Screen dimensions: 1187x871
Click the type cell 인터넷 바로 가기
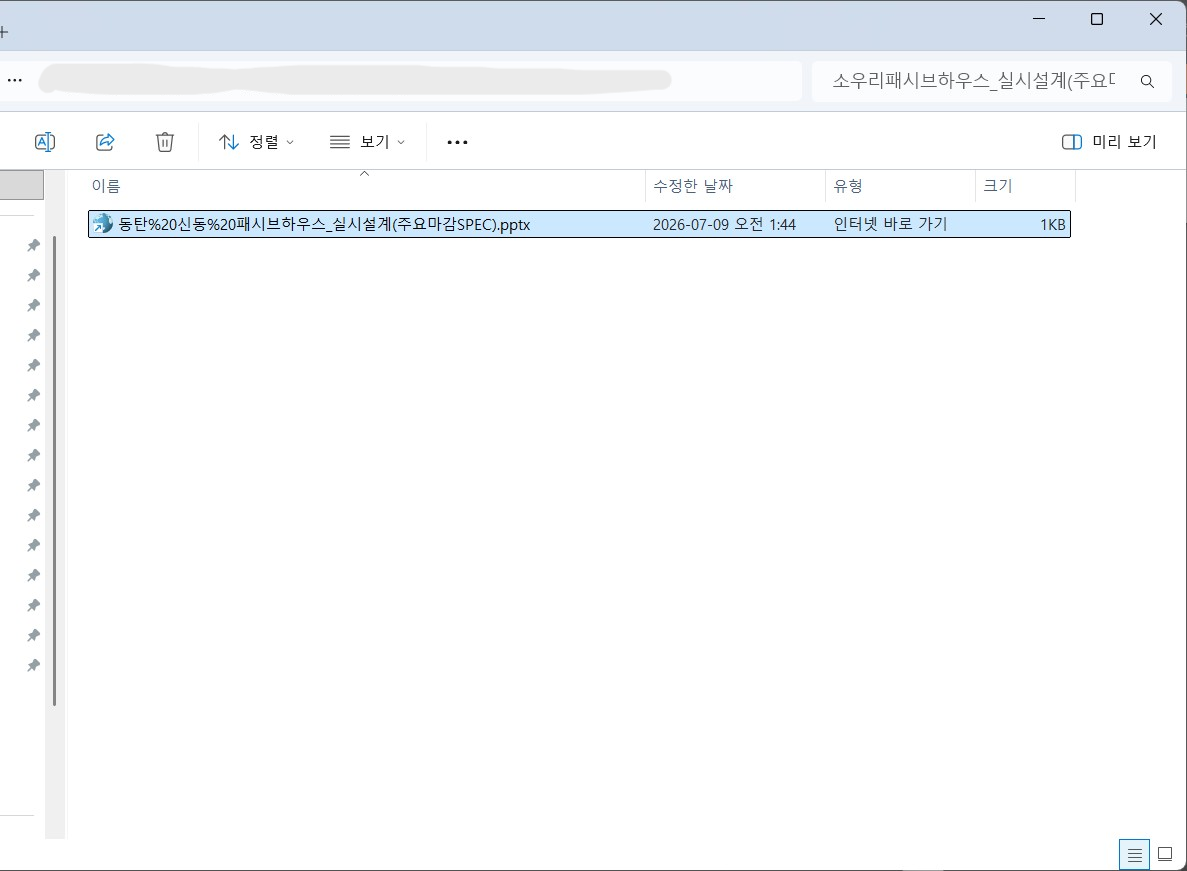pyautogui.click(x=890, y=224)
